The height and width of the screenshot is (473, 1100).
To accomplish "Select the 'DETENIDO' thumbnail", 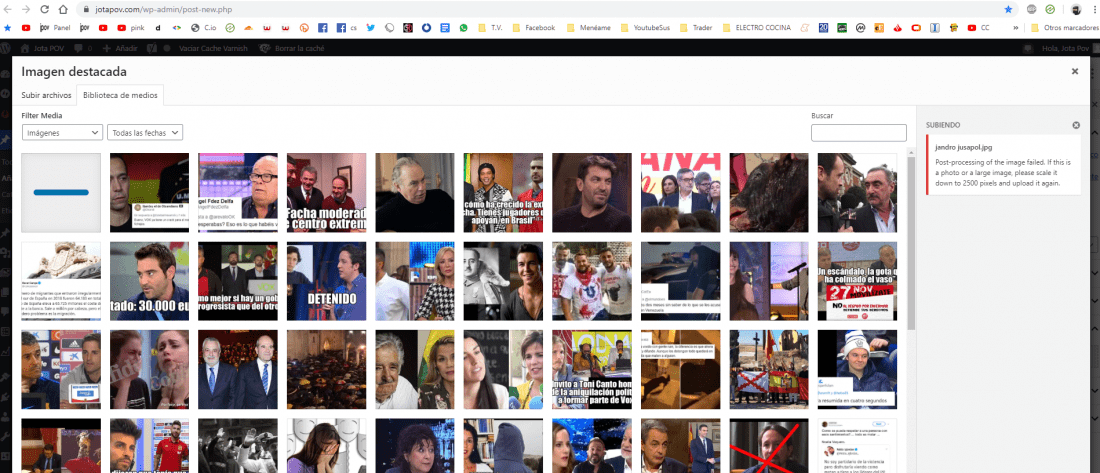I will [x=326, y=281].
